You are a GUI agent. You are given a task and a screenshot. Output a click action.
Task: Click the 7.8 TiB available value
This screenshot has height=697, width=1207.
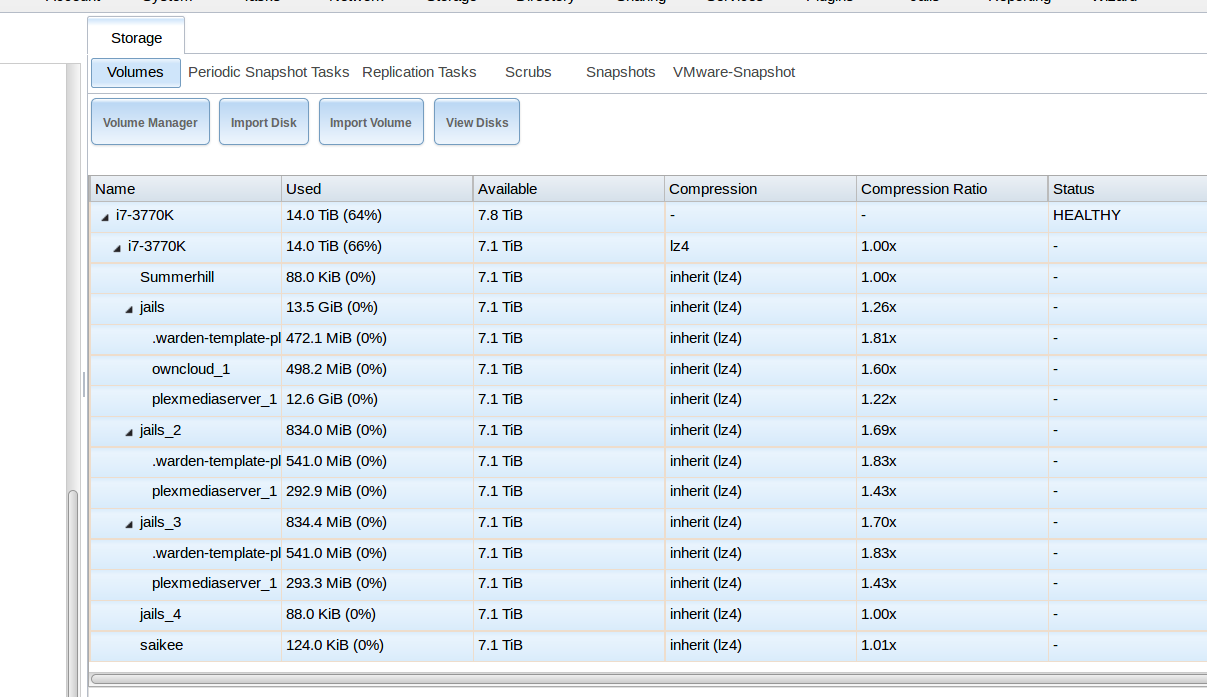coord(500,215)
